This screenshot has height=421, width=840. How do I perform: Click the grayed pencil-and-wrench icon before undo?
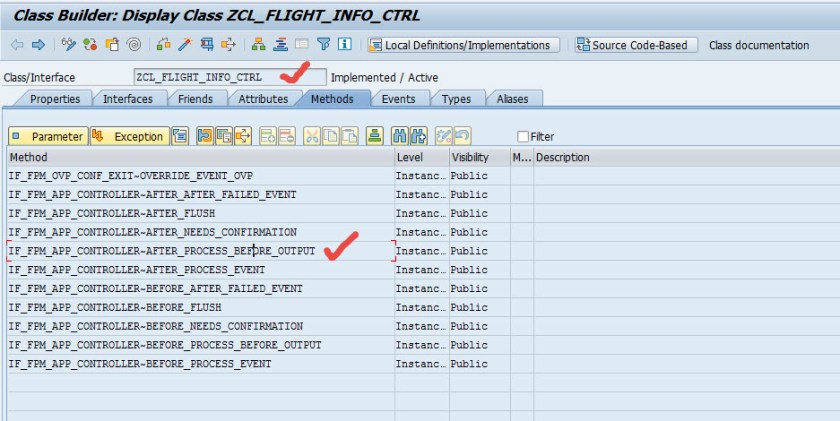pos(444,137)
